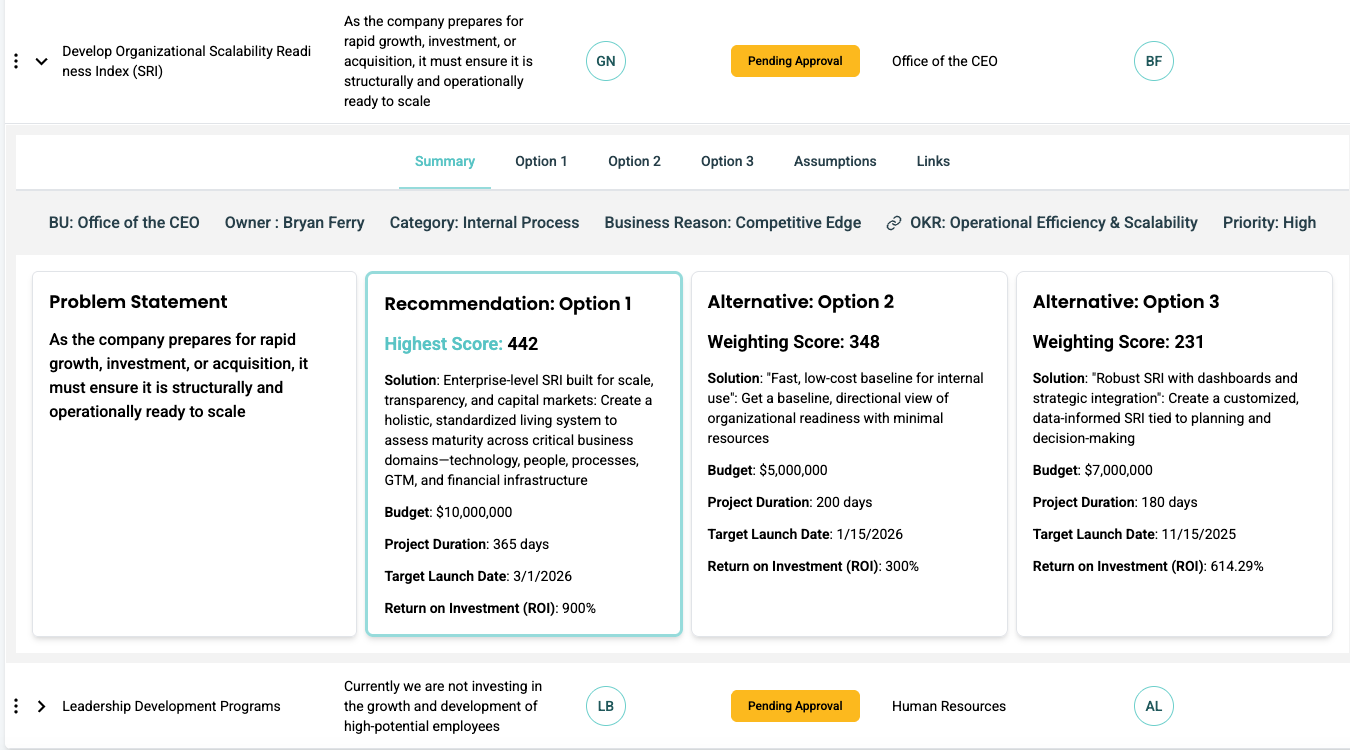Open three-dot menu for Leadership Development row
The height and width of the screenshot is (750, 1350).
coord(16,706)
